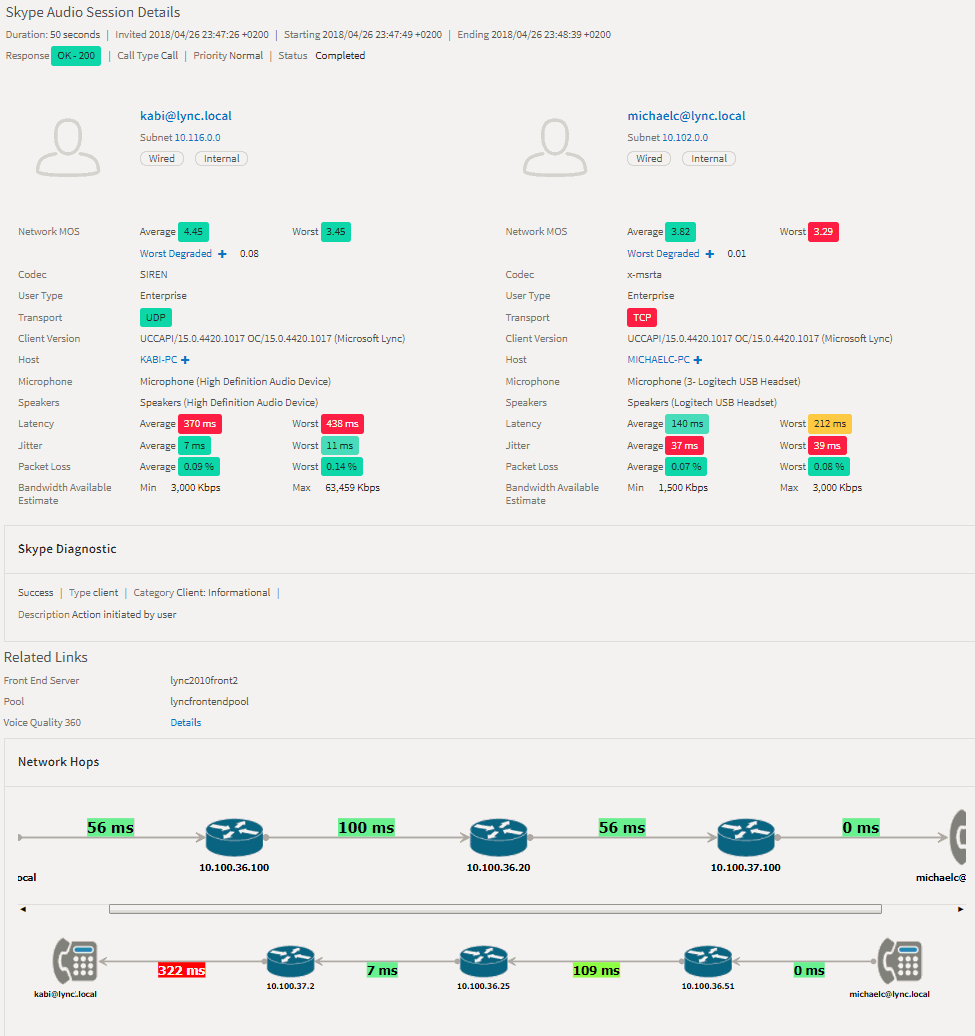The height and width of the screenshot is (1036, 975).
Task: Click the Network Hops horizontal scrollbar thumb
Action: pos(495,909)
